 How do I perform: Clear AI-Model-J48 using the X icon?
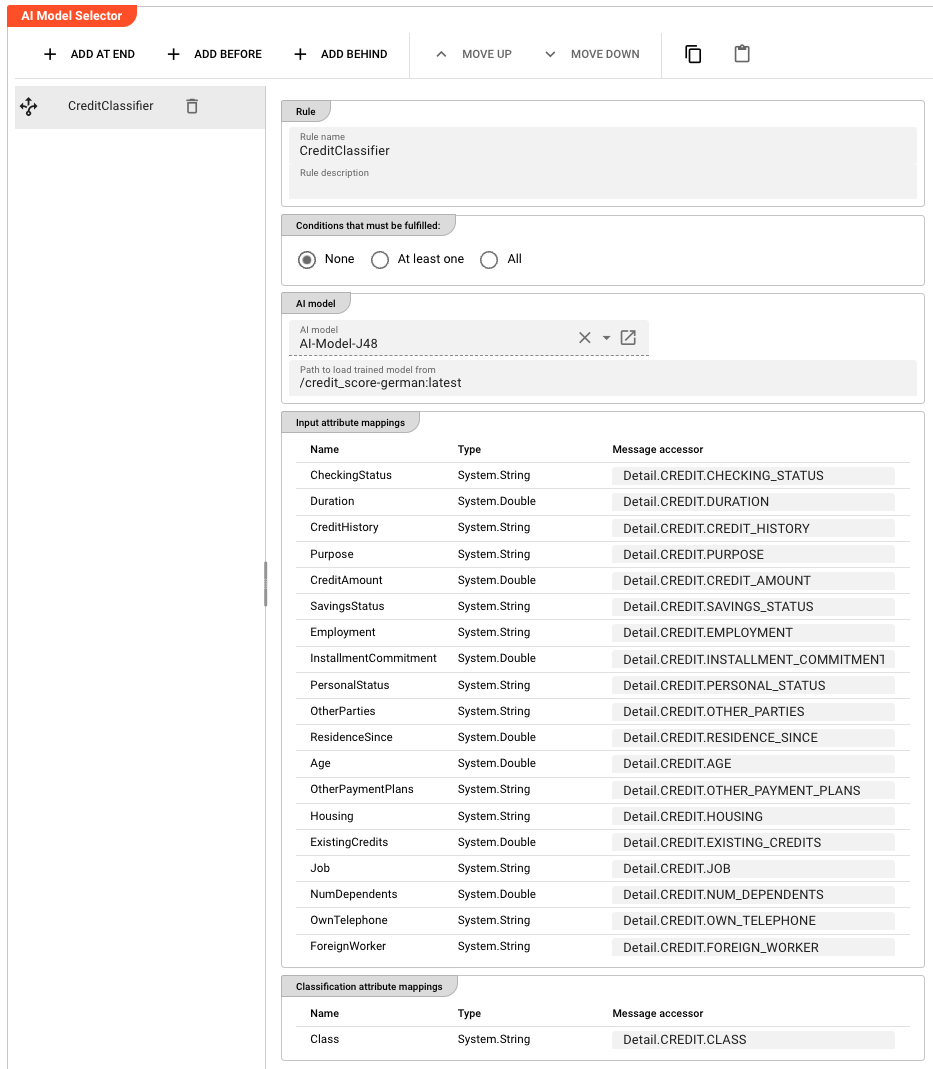(x=584, y=337)
